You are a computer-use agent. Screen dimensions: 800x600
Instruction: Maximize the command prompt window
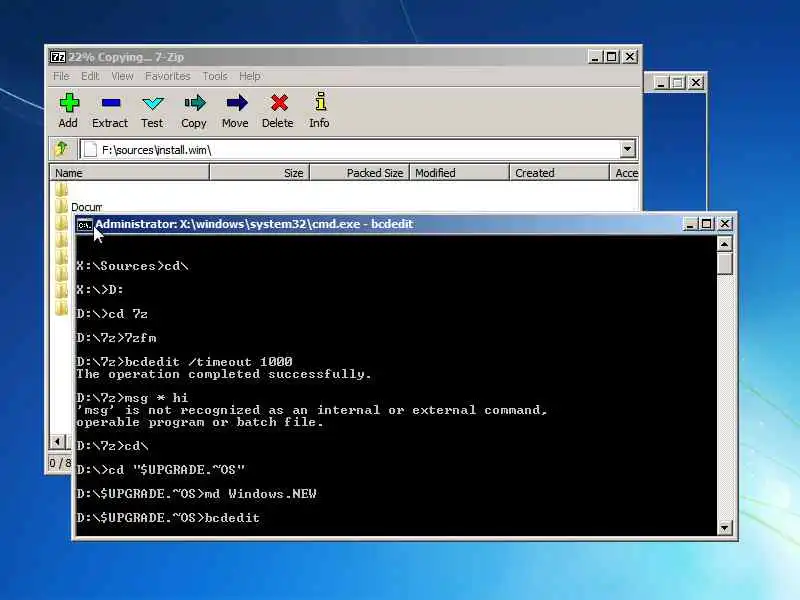click(707, 224)
